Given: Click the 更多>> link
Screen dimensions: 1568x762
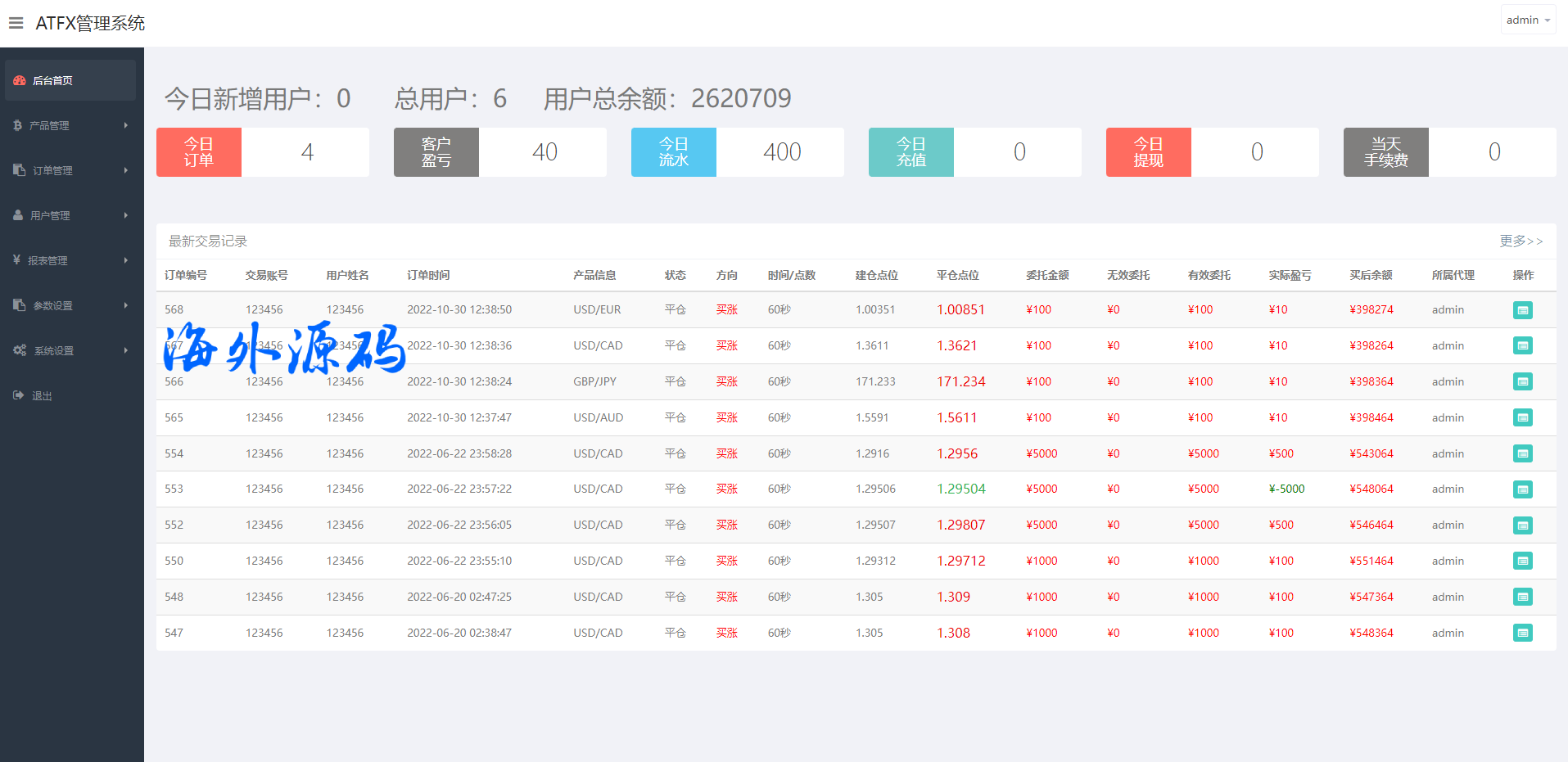Looking at the screenshot, I should click(1521, 241).
